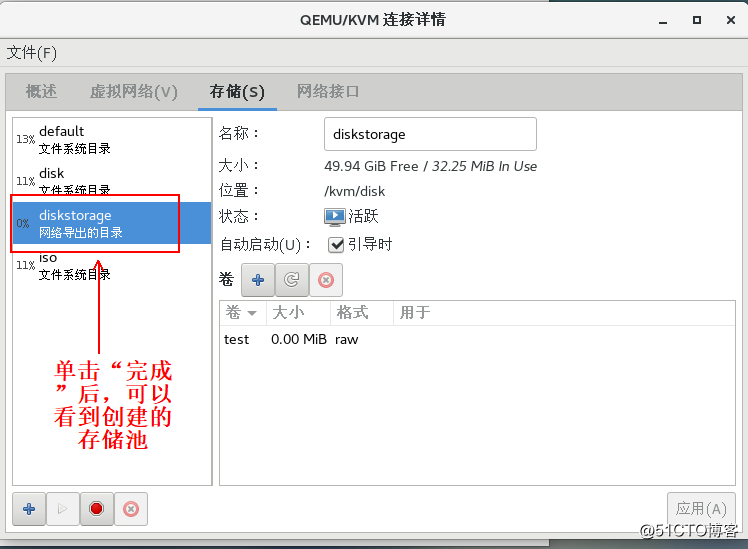The width and height of the screenshot is (748, 549).
Task: Select the test volume row
Action: coord(477,339)
